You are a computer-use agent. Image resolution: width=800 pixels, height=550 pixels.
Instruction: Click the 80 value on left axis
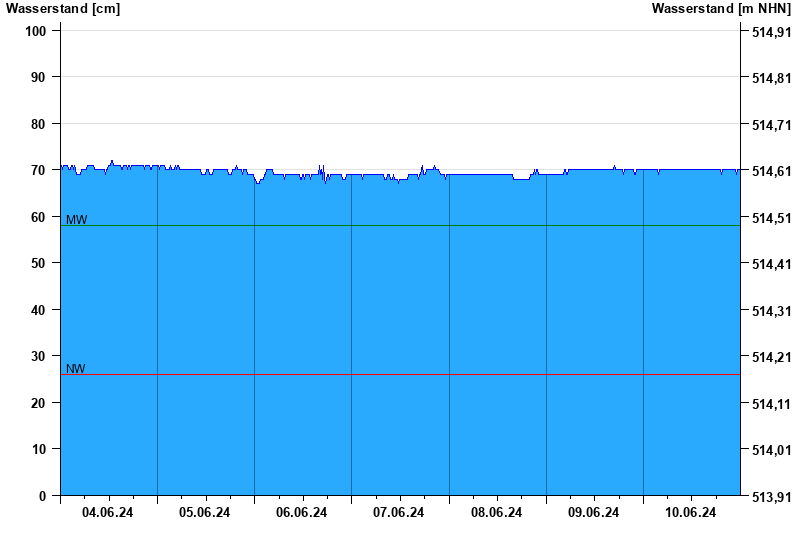(x=38, y=124)
